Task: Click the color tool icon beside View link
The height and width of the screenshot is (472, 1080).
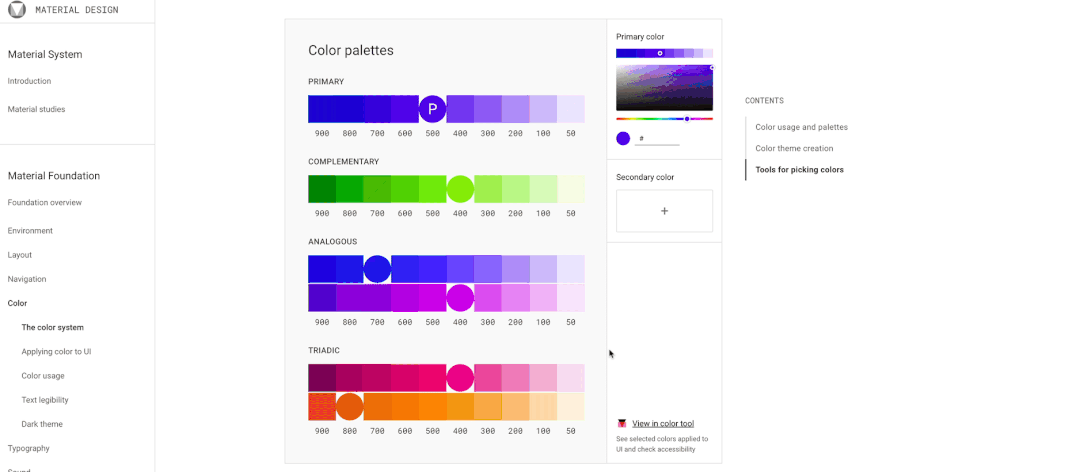Action: (622, 424)
